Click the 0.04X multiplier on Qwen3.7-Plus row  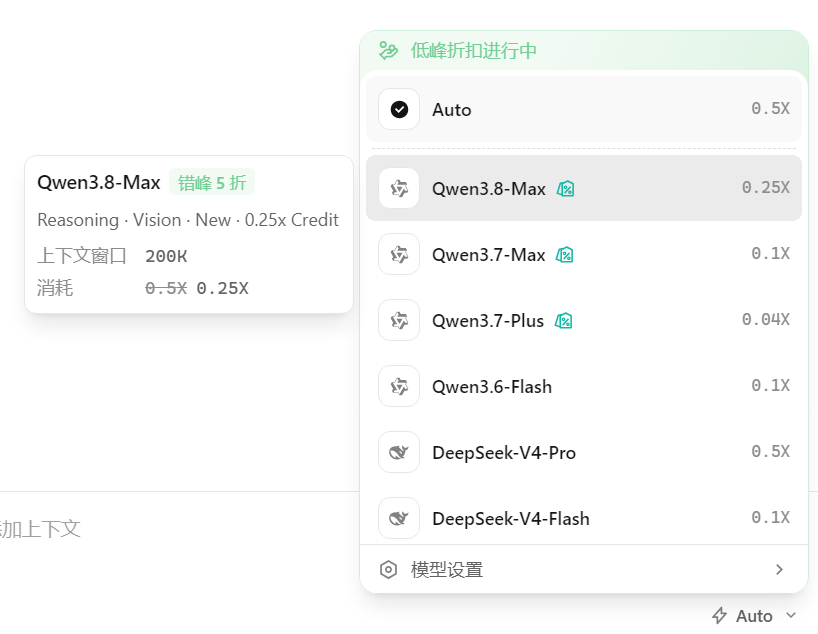(766, 319)
